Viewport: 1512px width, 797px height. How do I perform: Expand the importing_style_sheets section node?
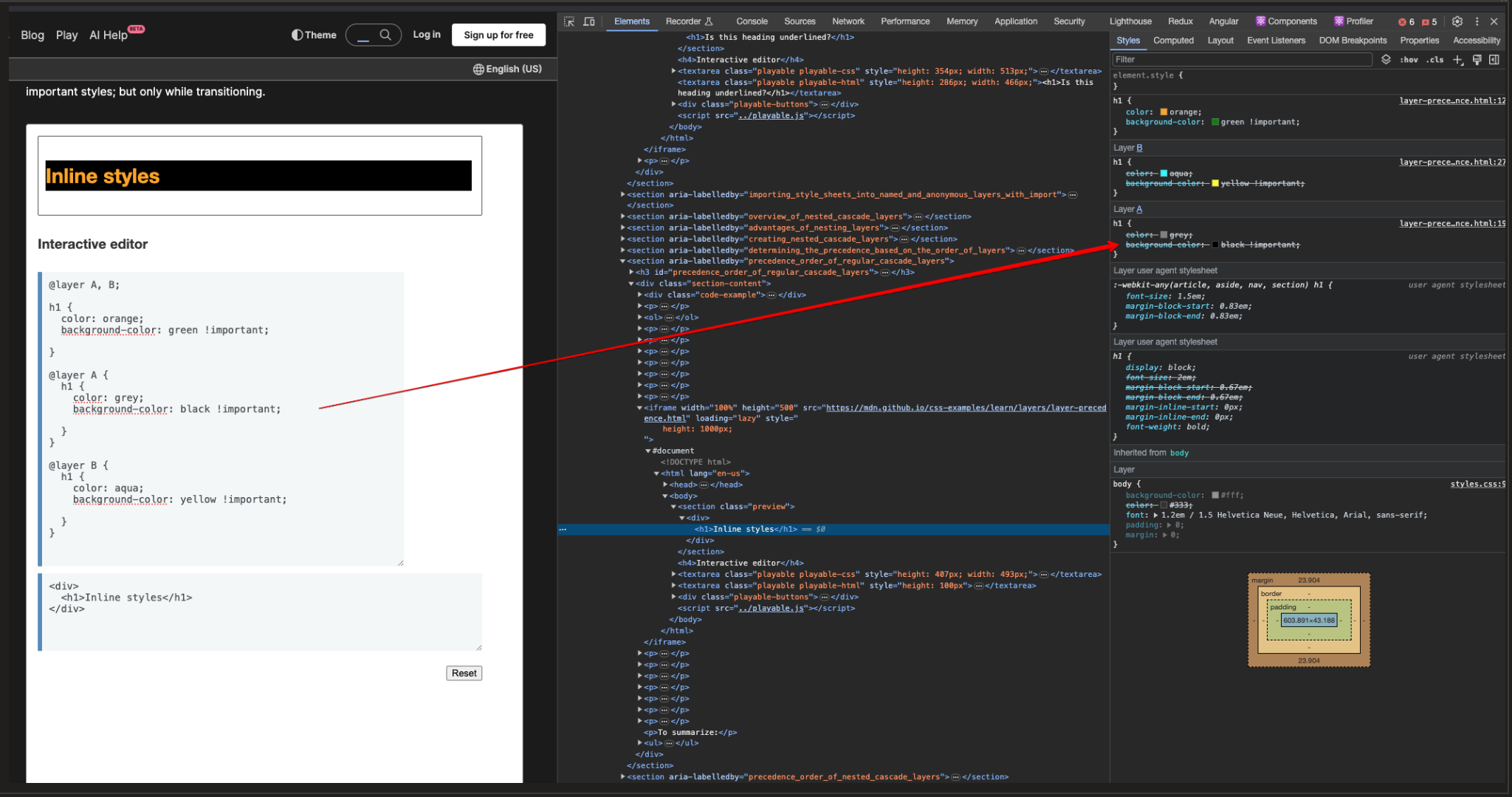pyautogui.click(x=623, y=195)
